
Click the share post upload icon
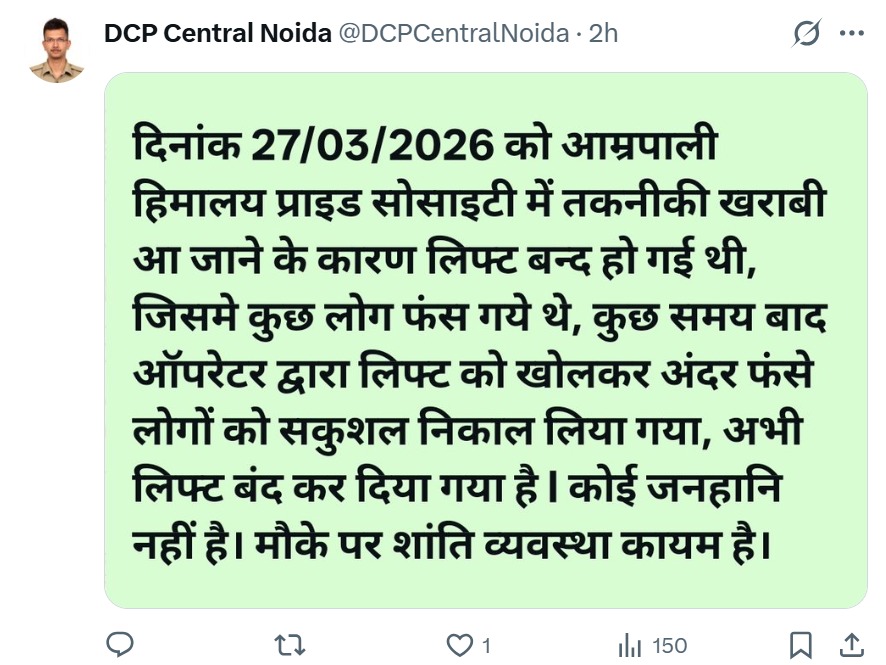point(851,644)
